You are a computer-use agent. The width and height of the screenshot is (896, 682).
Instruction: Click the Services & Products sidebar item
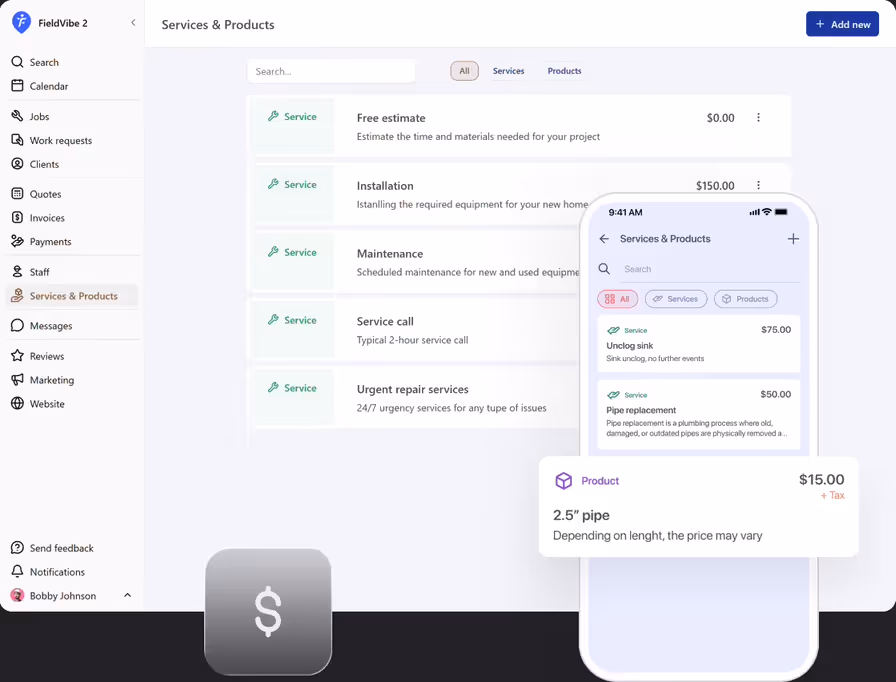tap(72, 296)
